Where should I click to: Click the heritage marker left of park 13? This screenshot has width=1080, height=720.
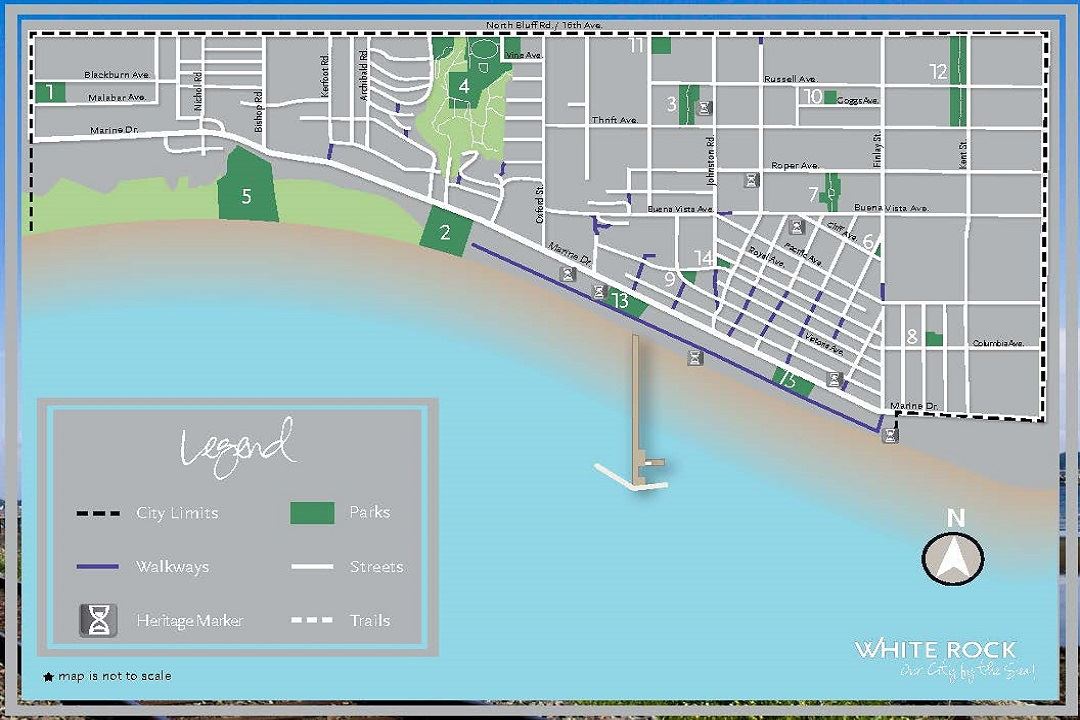click(x=598, y=292)
